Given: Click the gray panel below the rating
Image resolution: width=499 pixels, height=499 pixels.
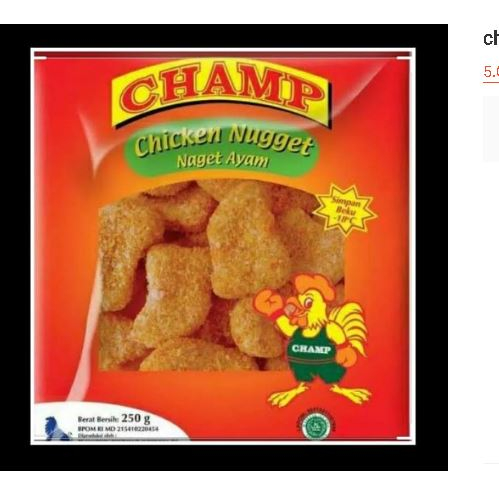Looking at the screenshot, I should (x=491, y=129).
